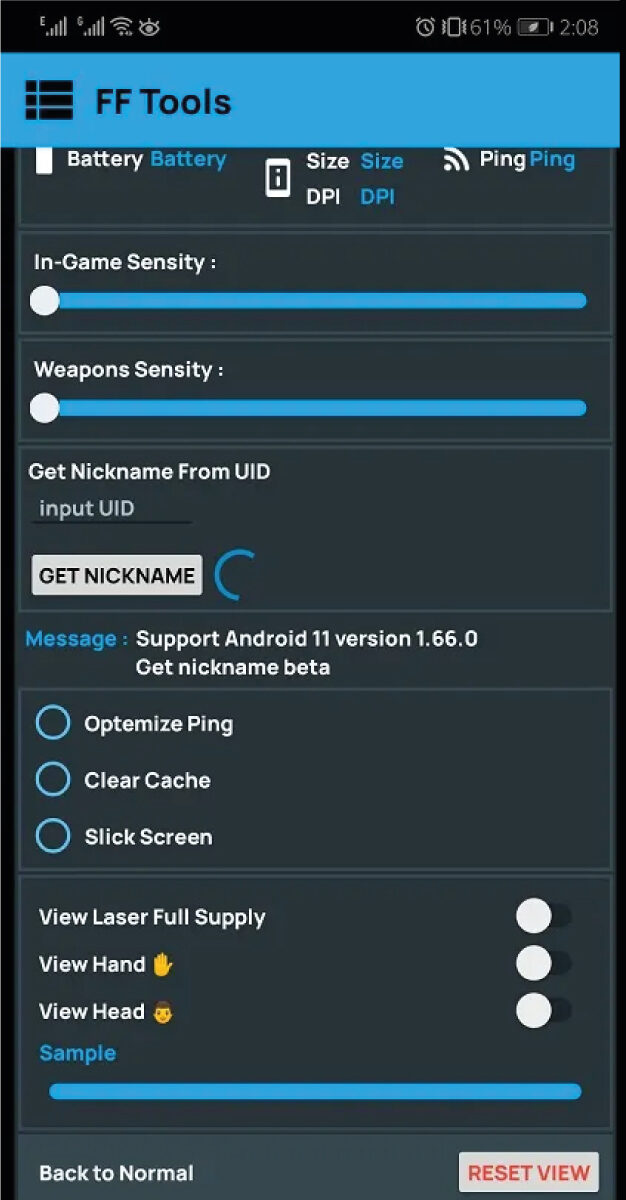Tap the ping signal wave icon
Image resolution: width=626 pixels, height=1200 pixels.
pos(456,159)
